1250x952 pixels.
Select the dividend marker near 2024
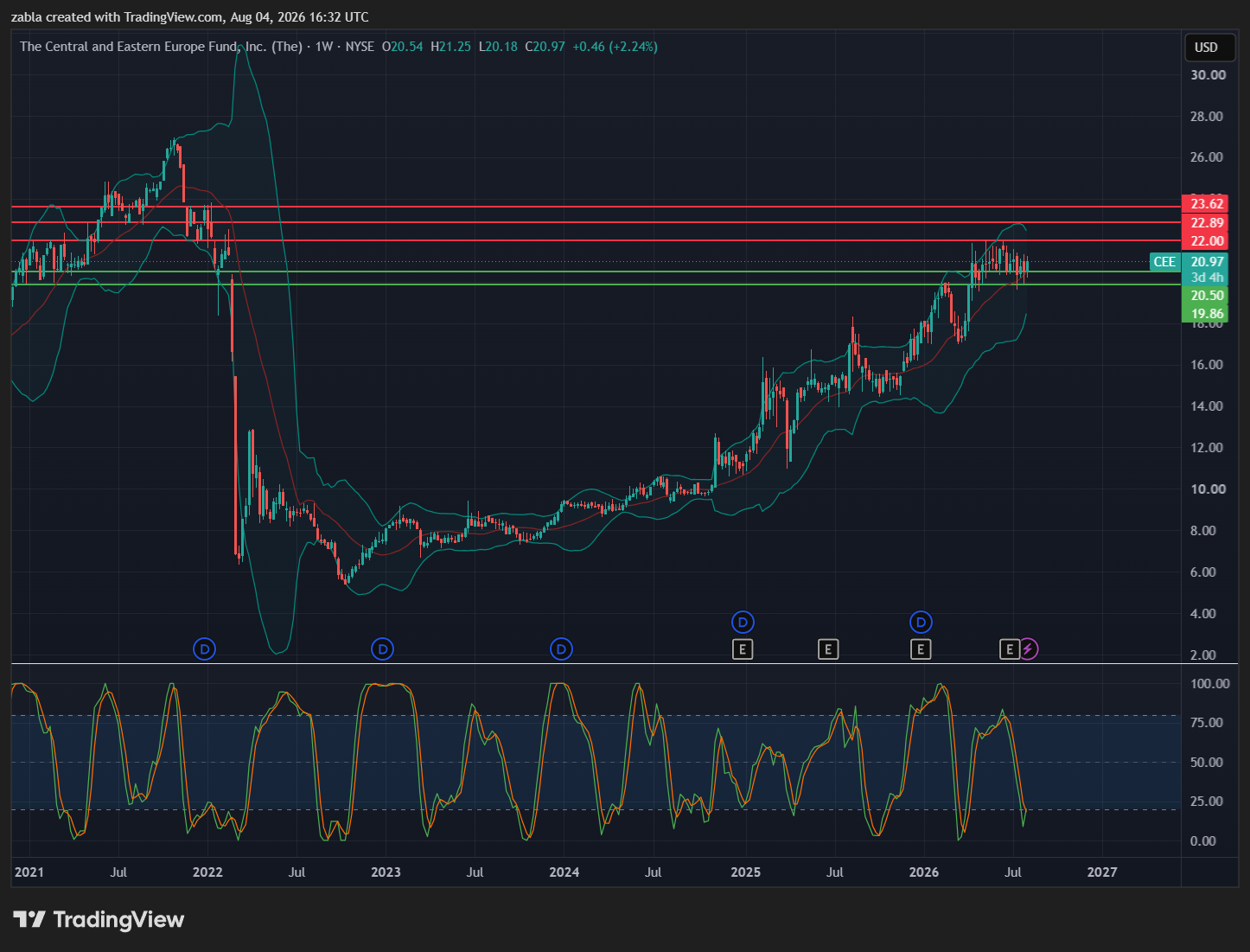click(x=562, y=649)
